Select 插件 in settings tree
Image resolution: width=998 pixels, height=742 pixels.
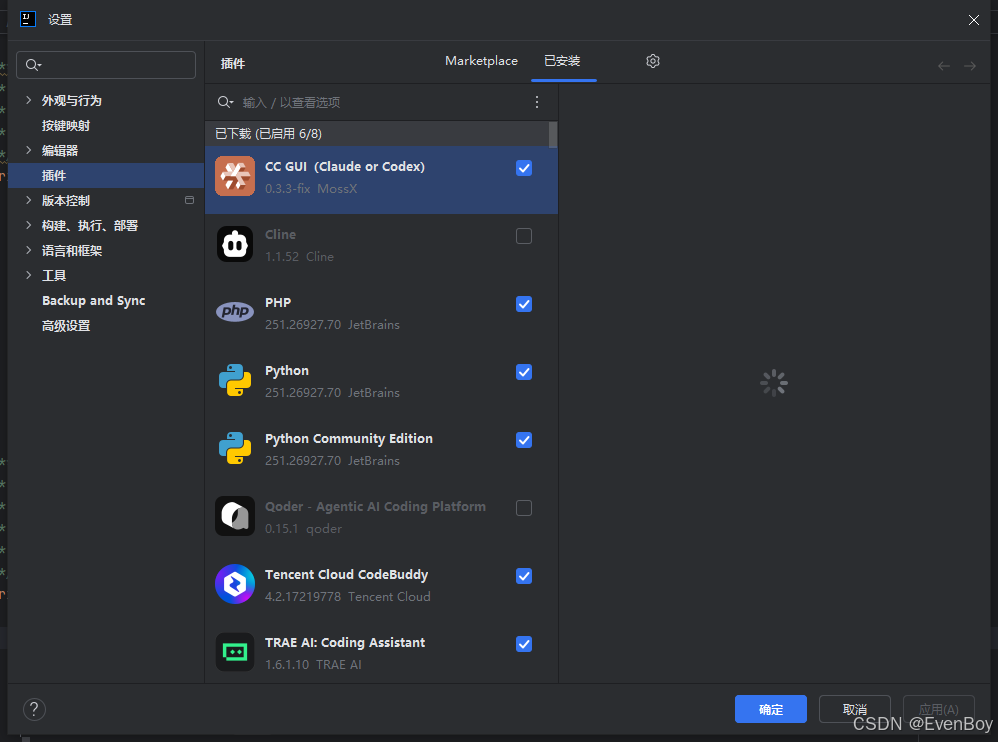[106, 175]
